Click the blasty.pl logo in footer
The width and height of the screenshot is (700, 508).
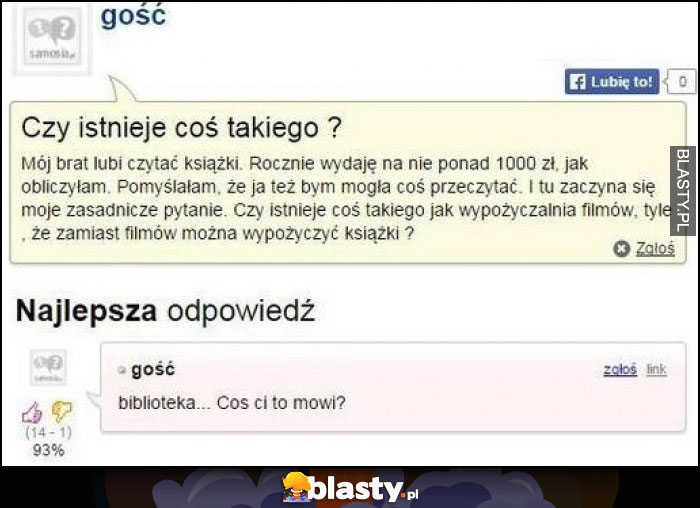pos(351,488)
